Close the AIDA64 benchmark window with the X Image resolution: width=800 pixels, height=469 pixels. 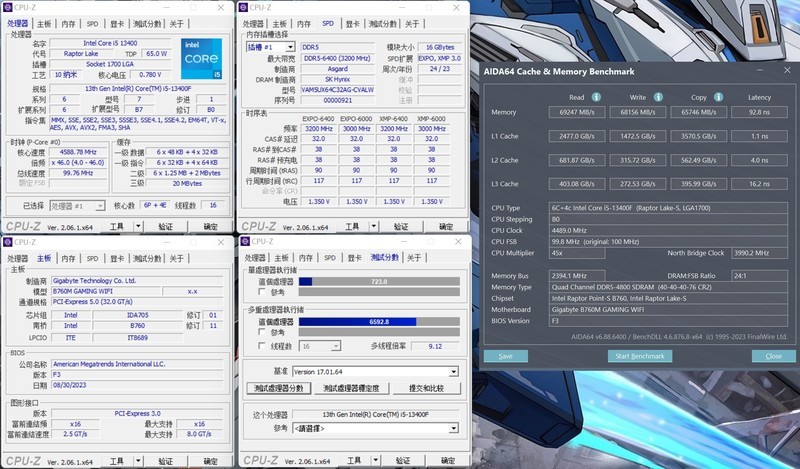[787, 70]
